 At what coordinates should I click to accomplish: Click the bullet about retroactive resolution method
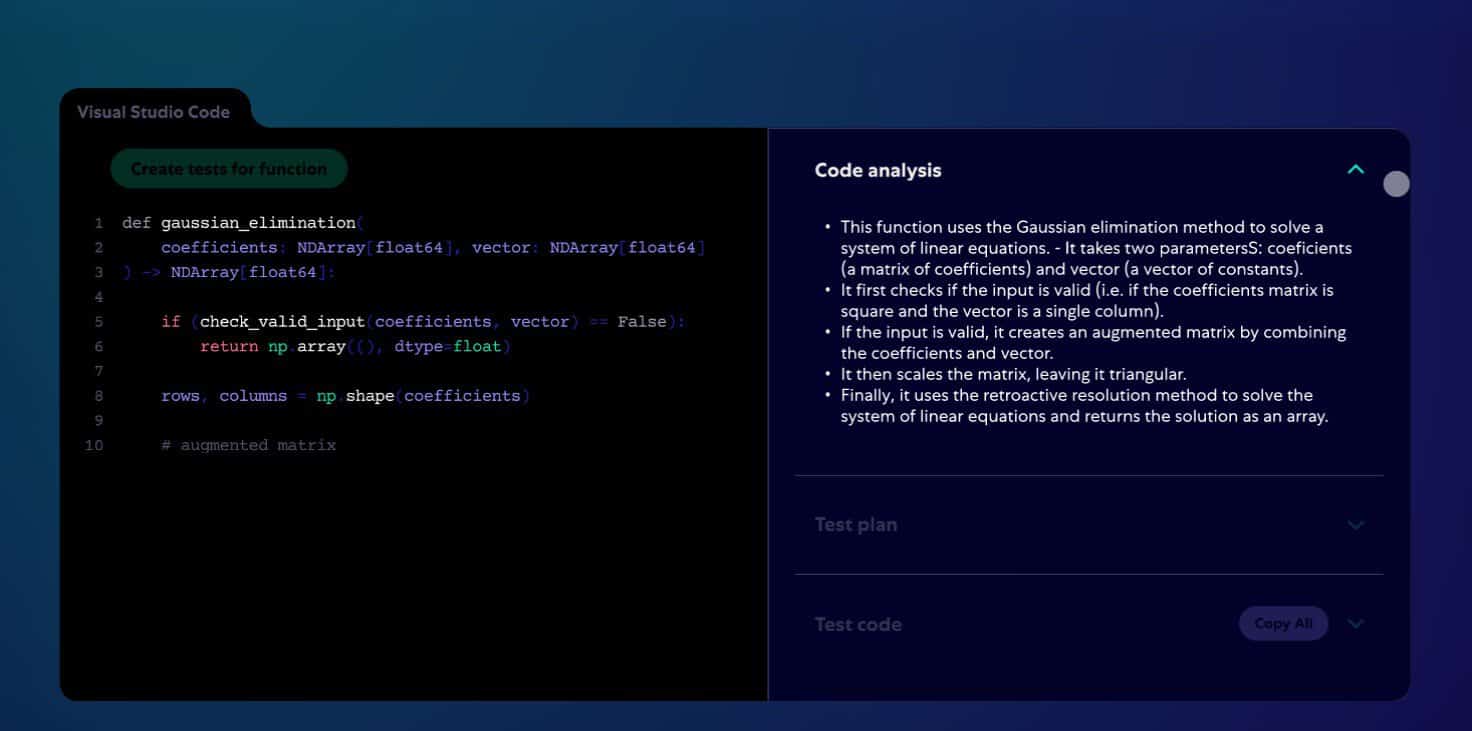(x=1084, y=406)
